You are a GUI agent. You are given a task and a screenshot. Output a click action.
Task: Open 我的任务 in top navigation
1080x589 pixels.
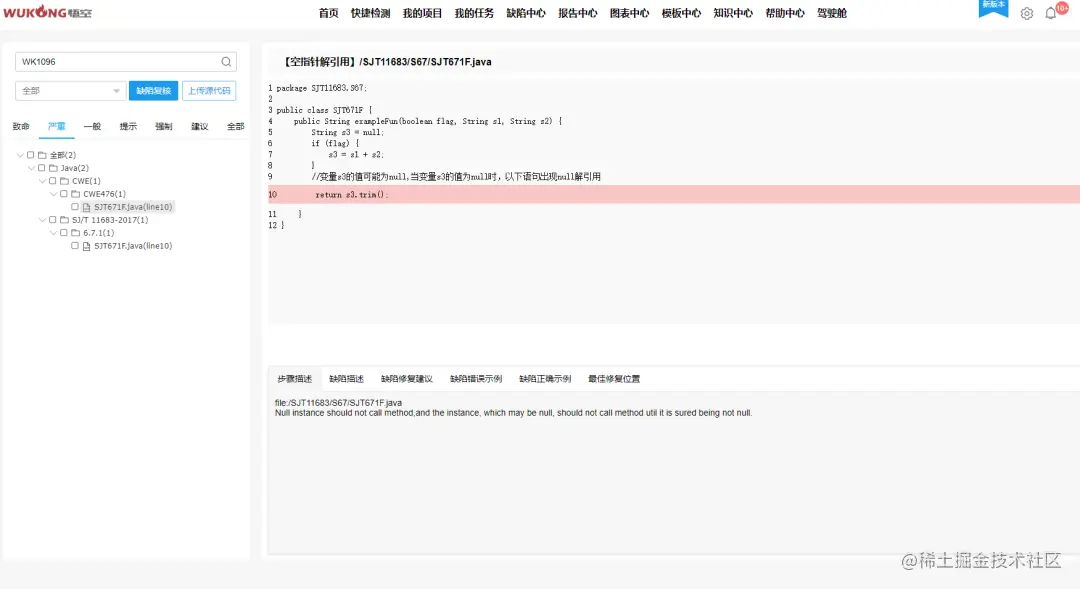(474, 13)
